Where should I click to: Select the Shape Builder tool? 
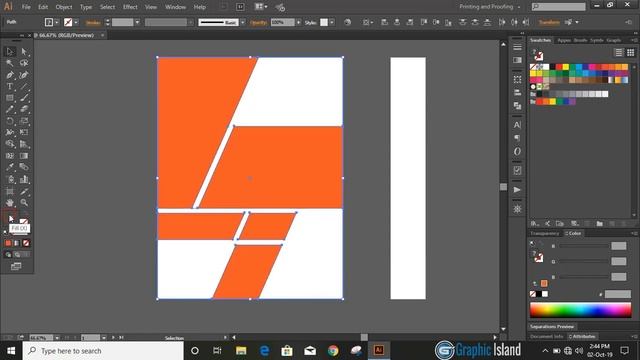pos(10,144)
